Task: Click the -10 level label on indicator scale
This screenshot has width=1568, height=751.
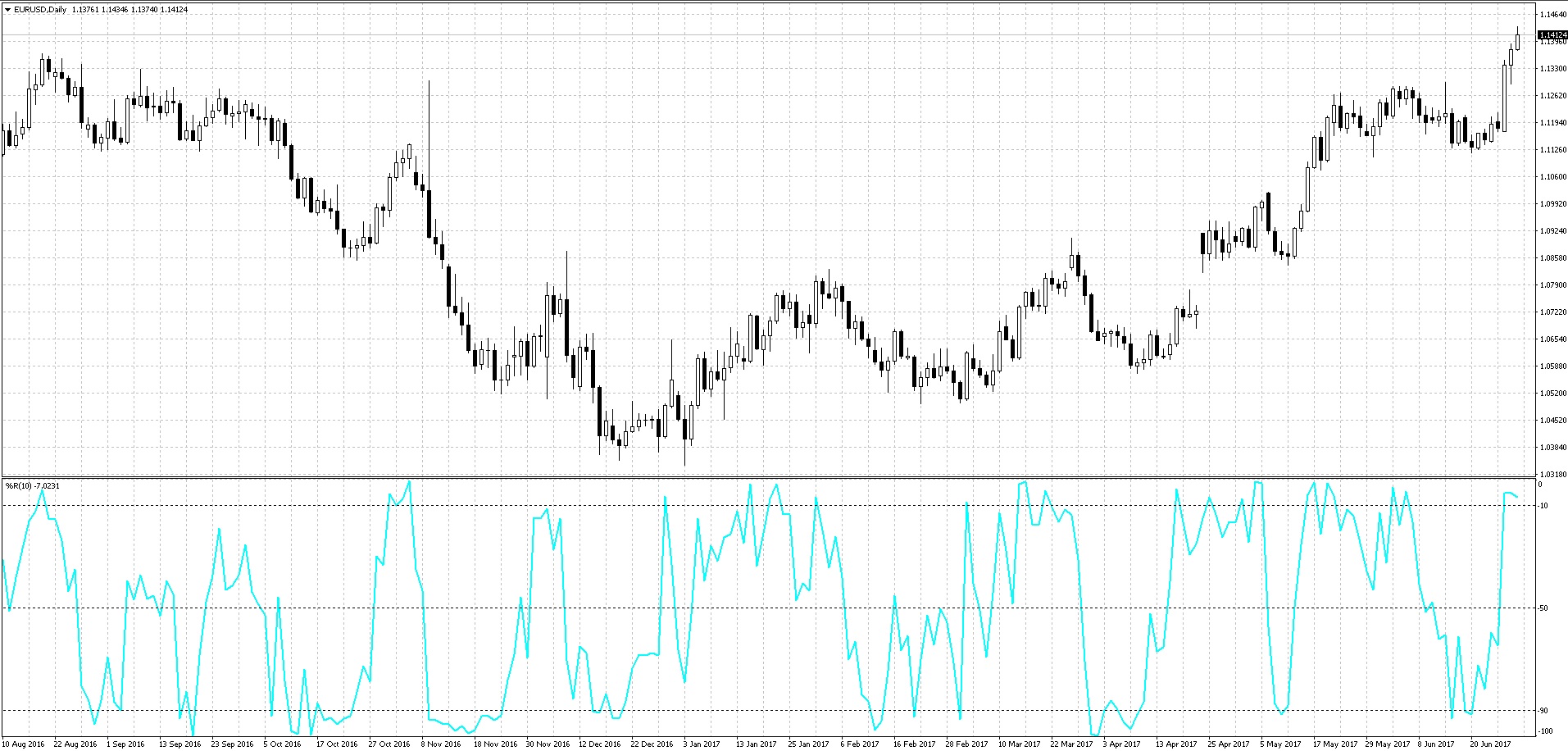Action: point(1543,506)
